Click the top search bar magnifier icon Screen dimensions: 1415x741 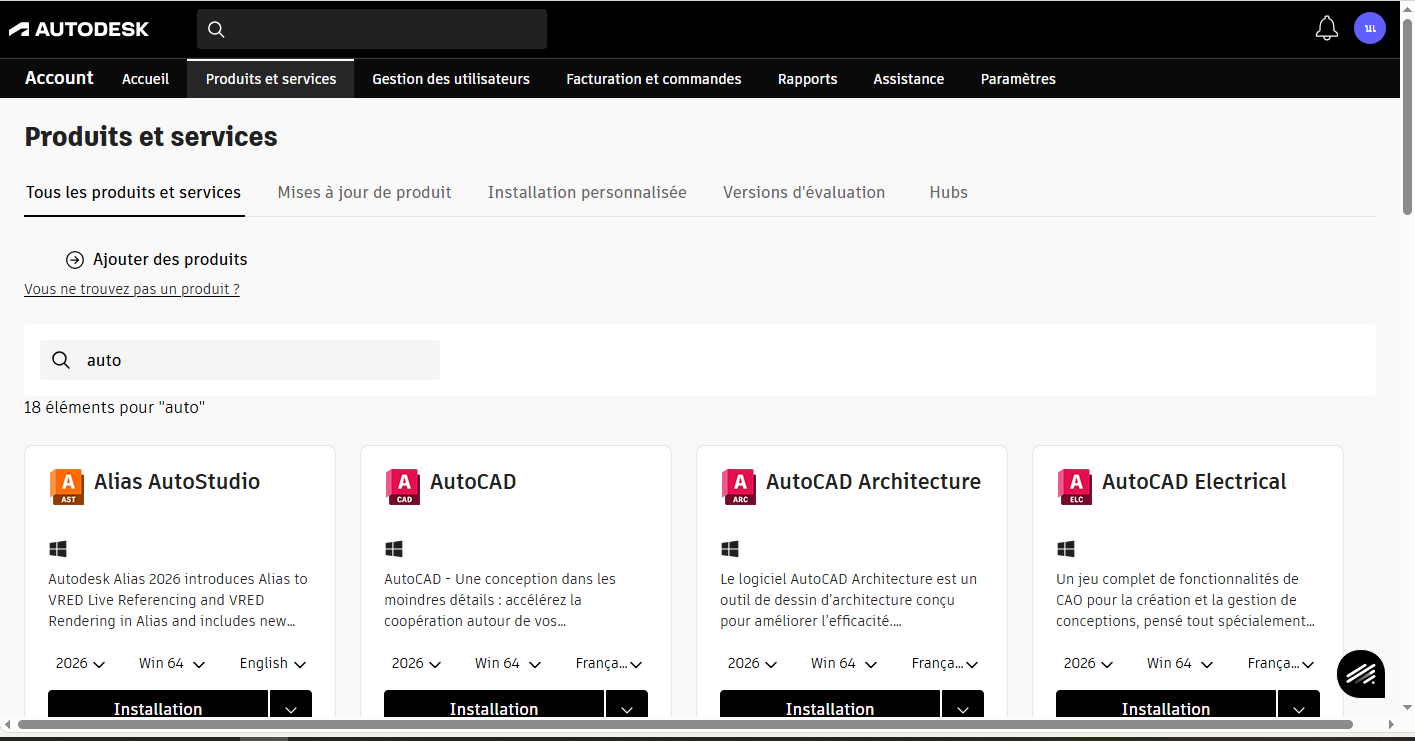(216, 29)
